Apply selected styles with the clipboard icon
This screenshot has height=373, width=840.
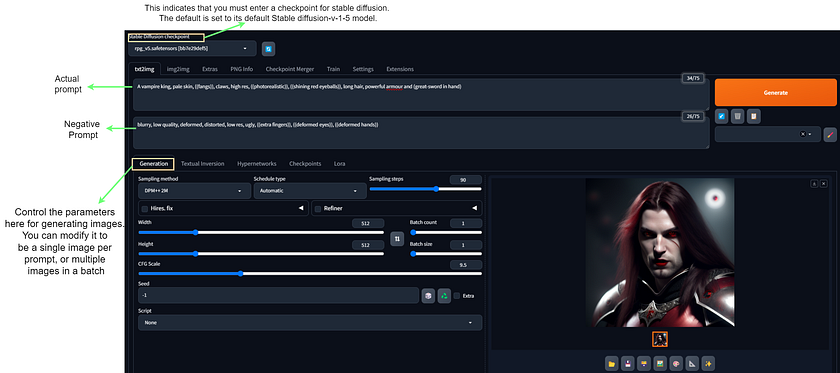(754, 116)
